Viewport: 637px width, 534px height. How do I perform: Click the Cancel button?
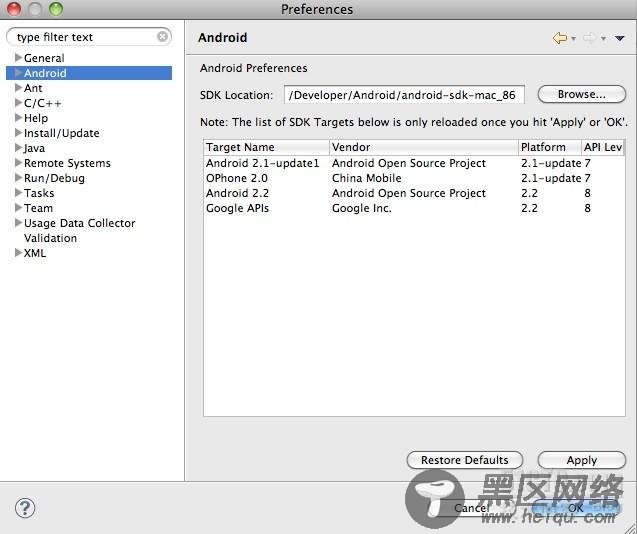pos(471,508)
